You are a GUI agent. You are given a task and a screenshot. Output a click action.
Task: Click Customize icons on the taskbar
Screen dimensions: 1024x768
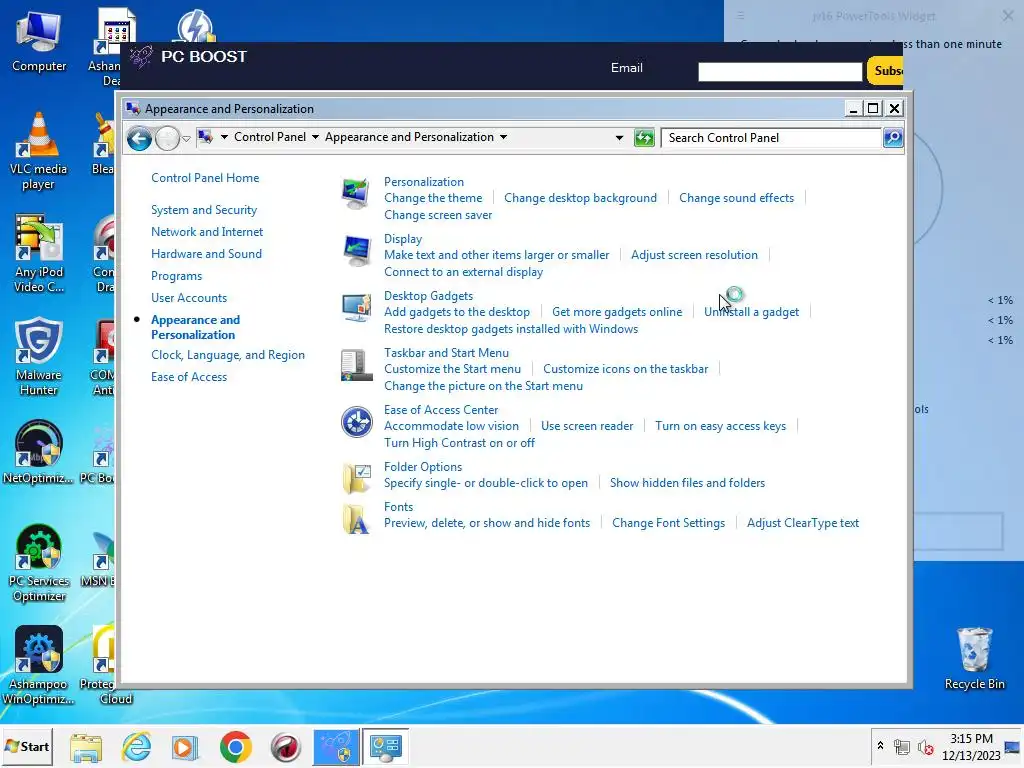click(626, 368)
